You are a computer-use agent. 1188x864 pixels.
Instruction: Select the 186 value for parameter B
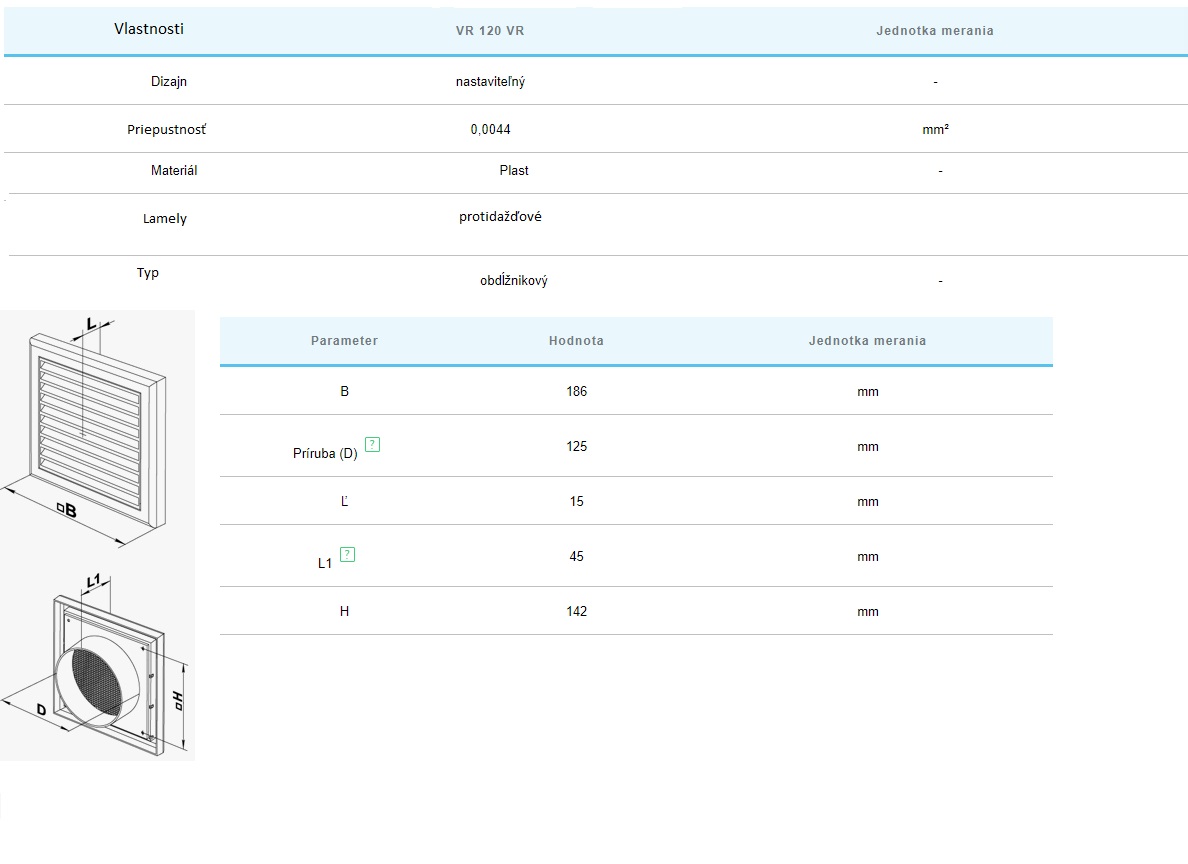click(x=576, y=392)
